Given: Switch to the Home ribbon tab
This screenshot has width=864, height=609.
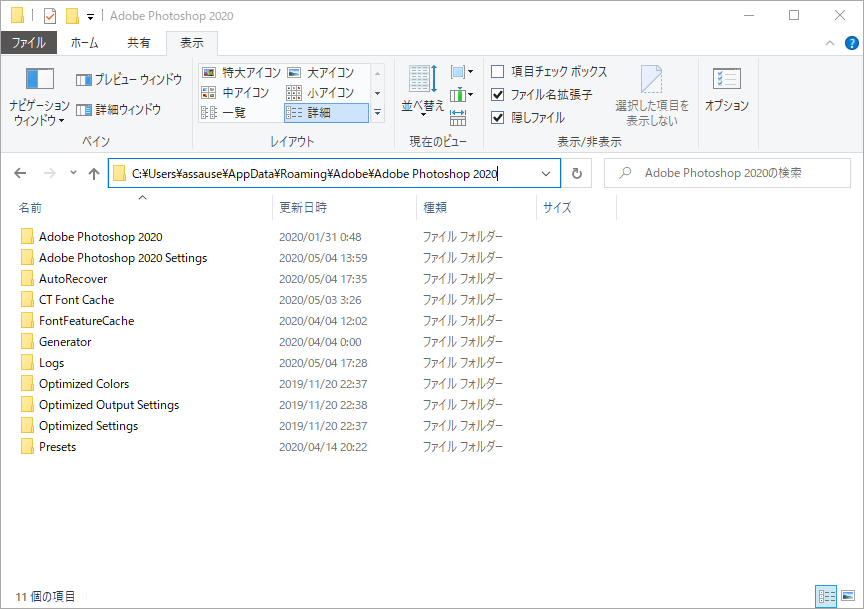Looking at the screenshot, I should pos(84,42).
